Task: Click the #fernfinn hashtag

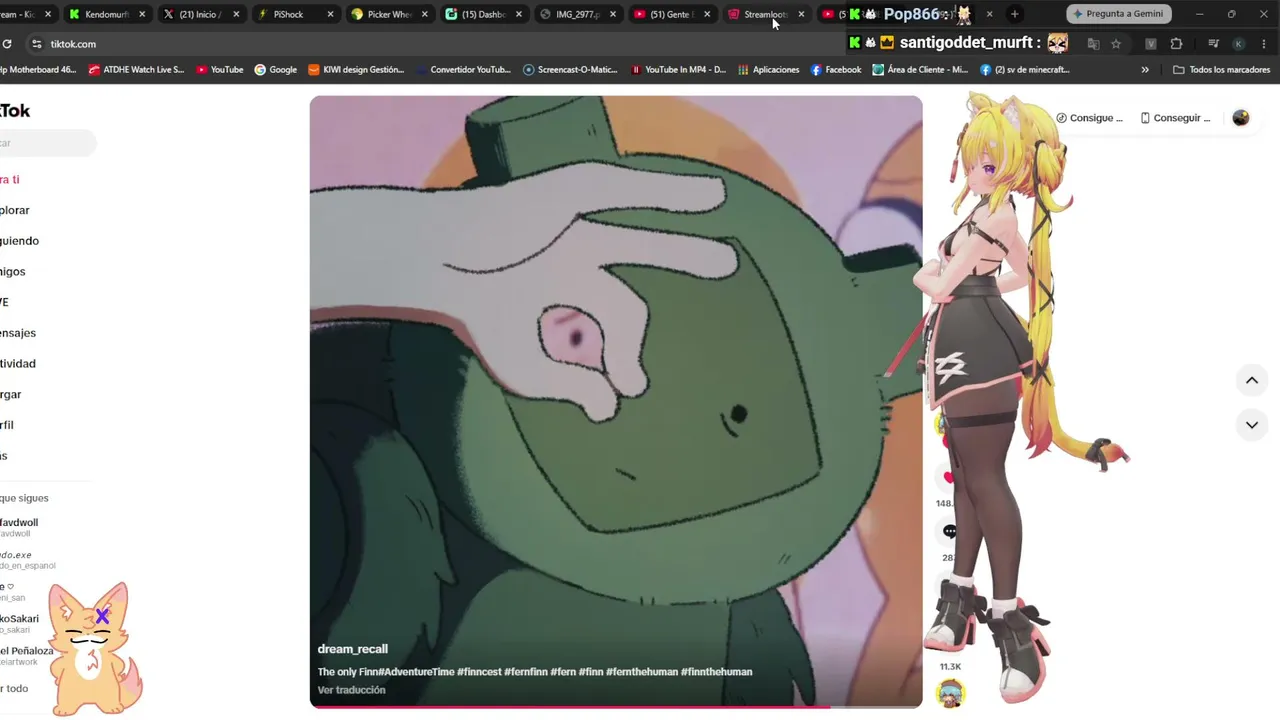Action: pyautogui.click(x=526, y=672)
